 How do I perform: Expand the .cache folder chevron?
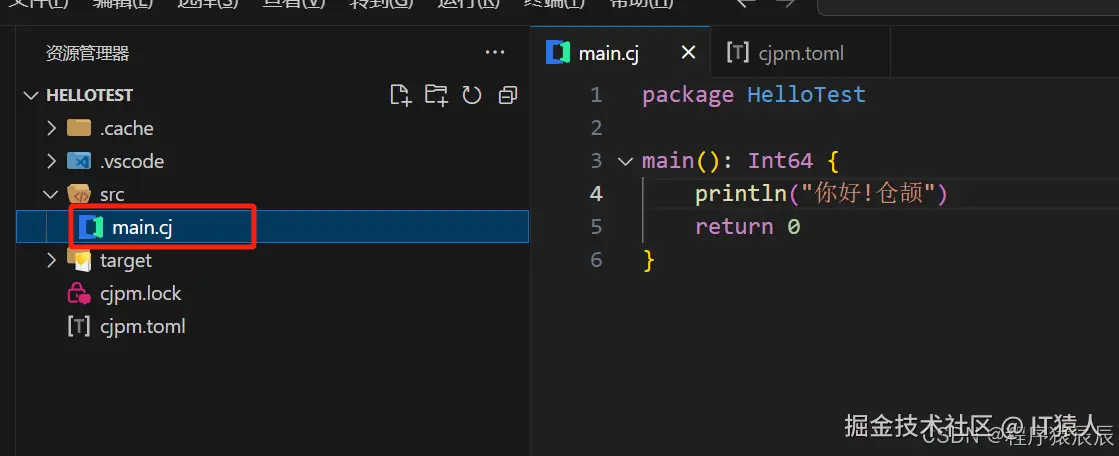52,128
